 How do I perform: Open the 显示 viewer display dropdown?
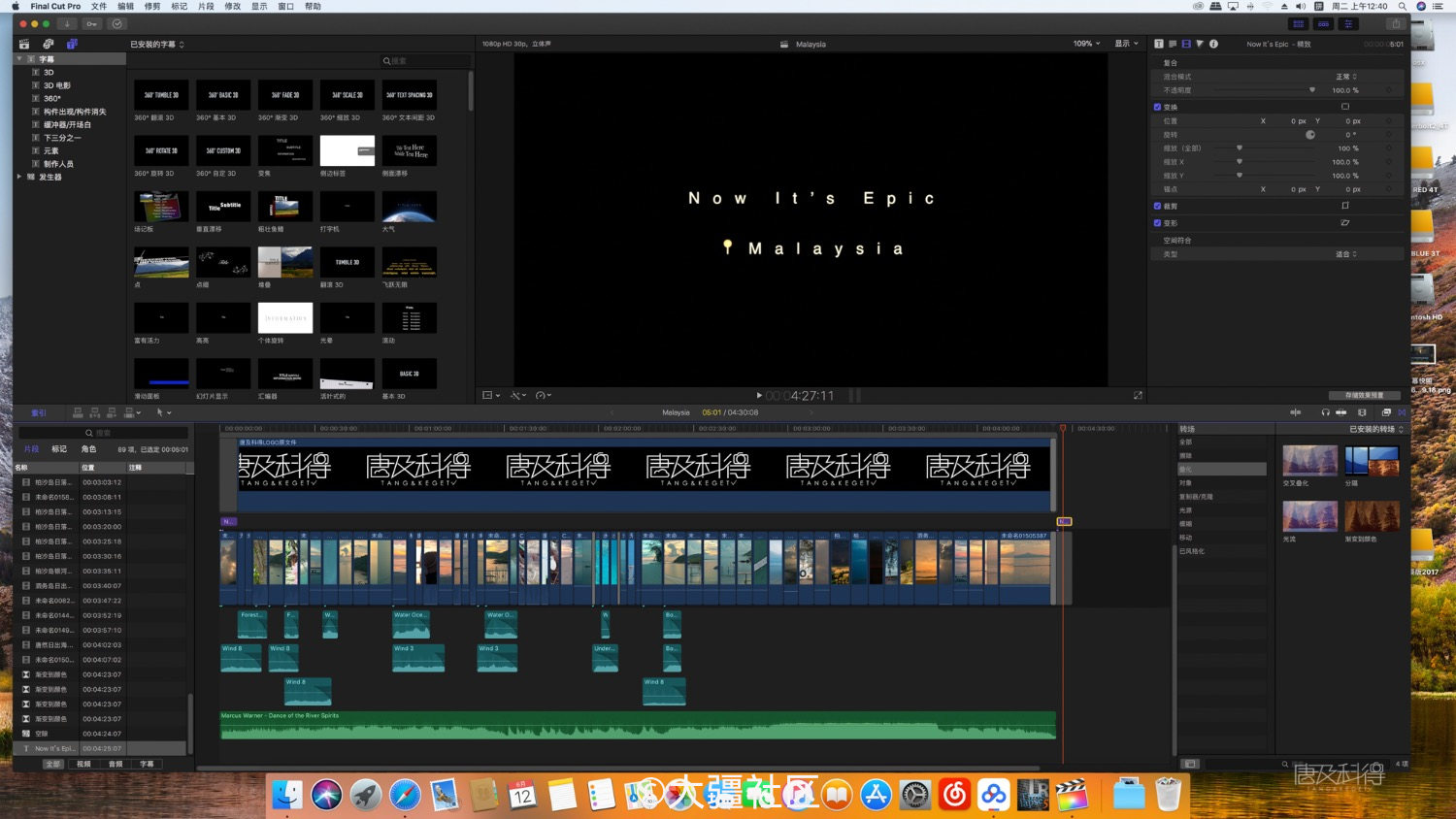(1126, 44)
